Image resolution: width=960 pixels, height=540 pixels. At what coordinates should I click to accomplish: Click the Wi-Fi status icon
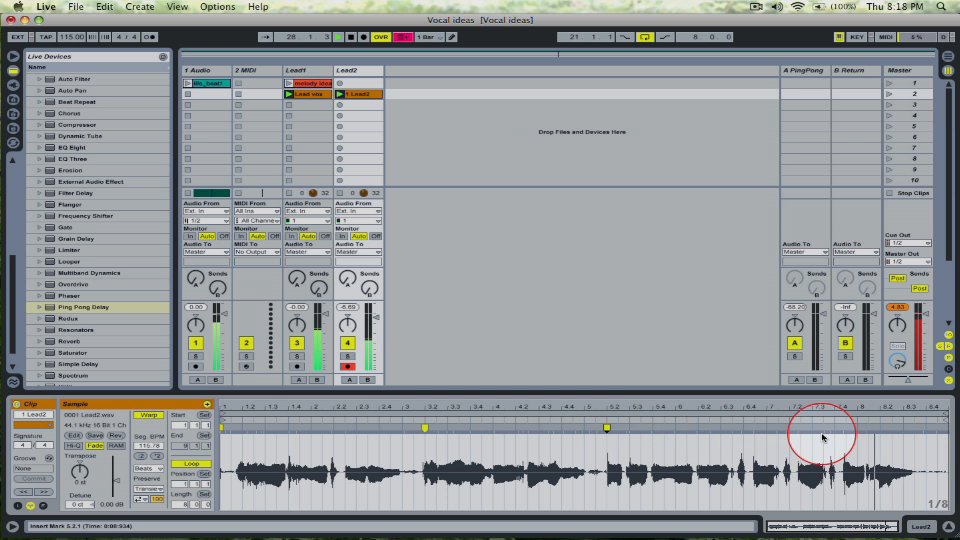point(797,7)
